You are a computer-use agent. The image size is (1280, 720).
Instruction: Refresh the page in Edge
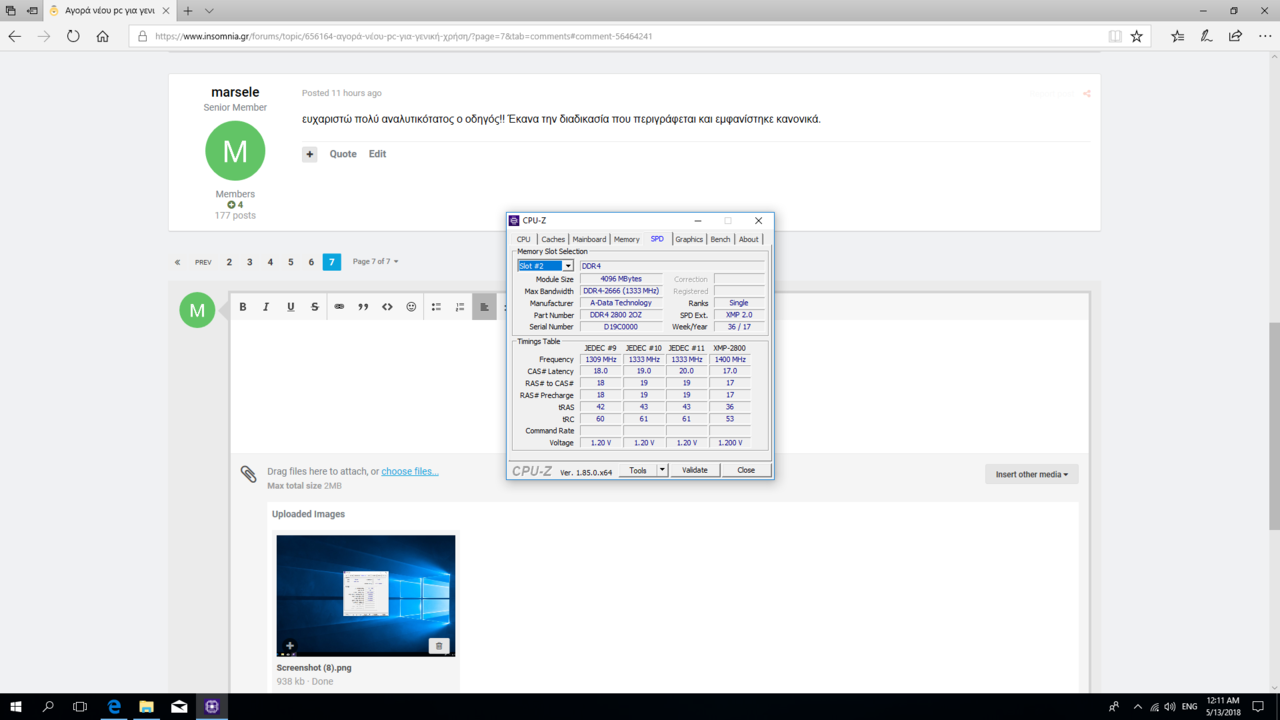pyautogui.click(x=73, y=36)
